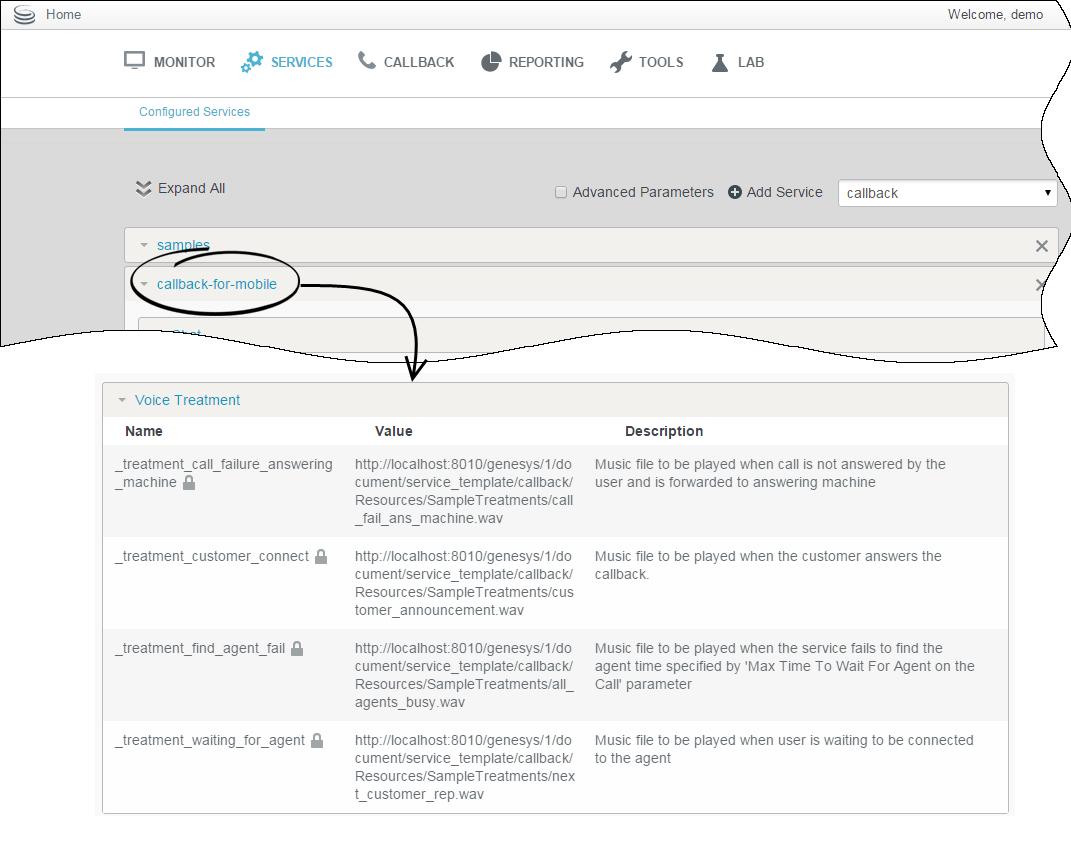
Task: Delete the samples service with X
Action: point(1042,246)
